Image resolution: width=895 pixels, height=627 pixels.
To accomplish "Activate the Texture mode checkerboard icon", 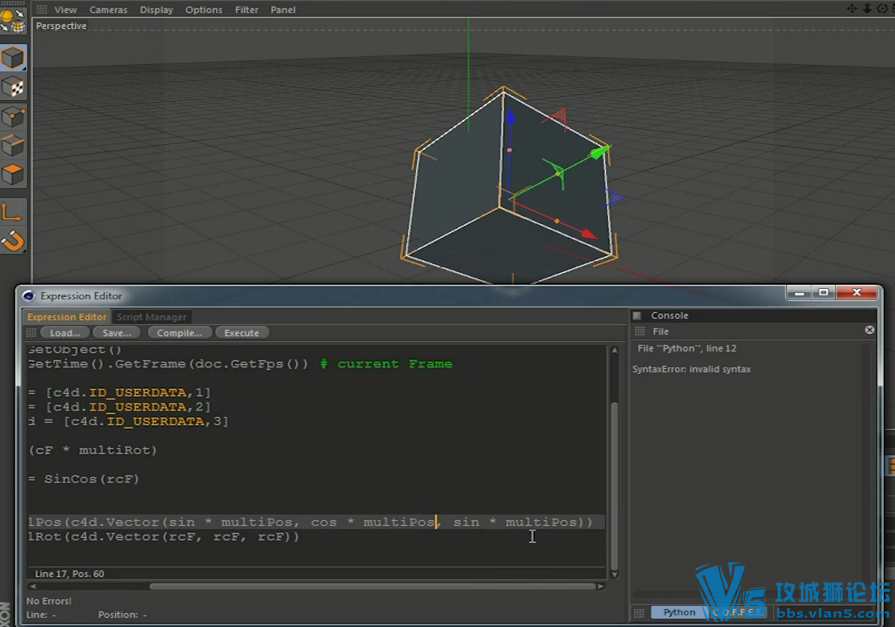I will (x=13, y=87).
